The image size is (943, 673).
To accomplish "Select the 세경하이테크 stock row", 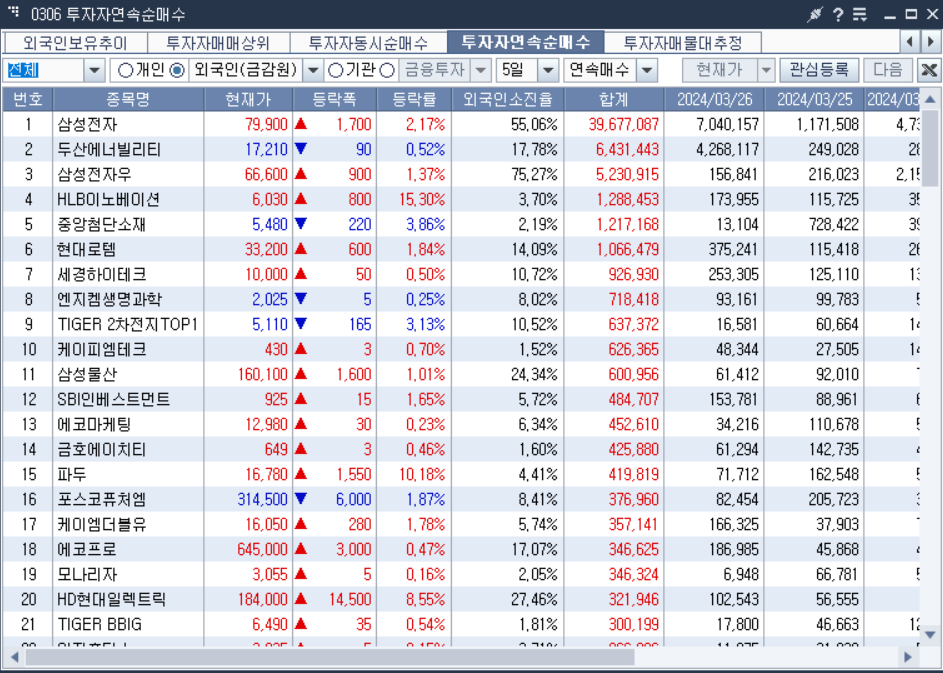I will 461,274.
